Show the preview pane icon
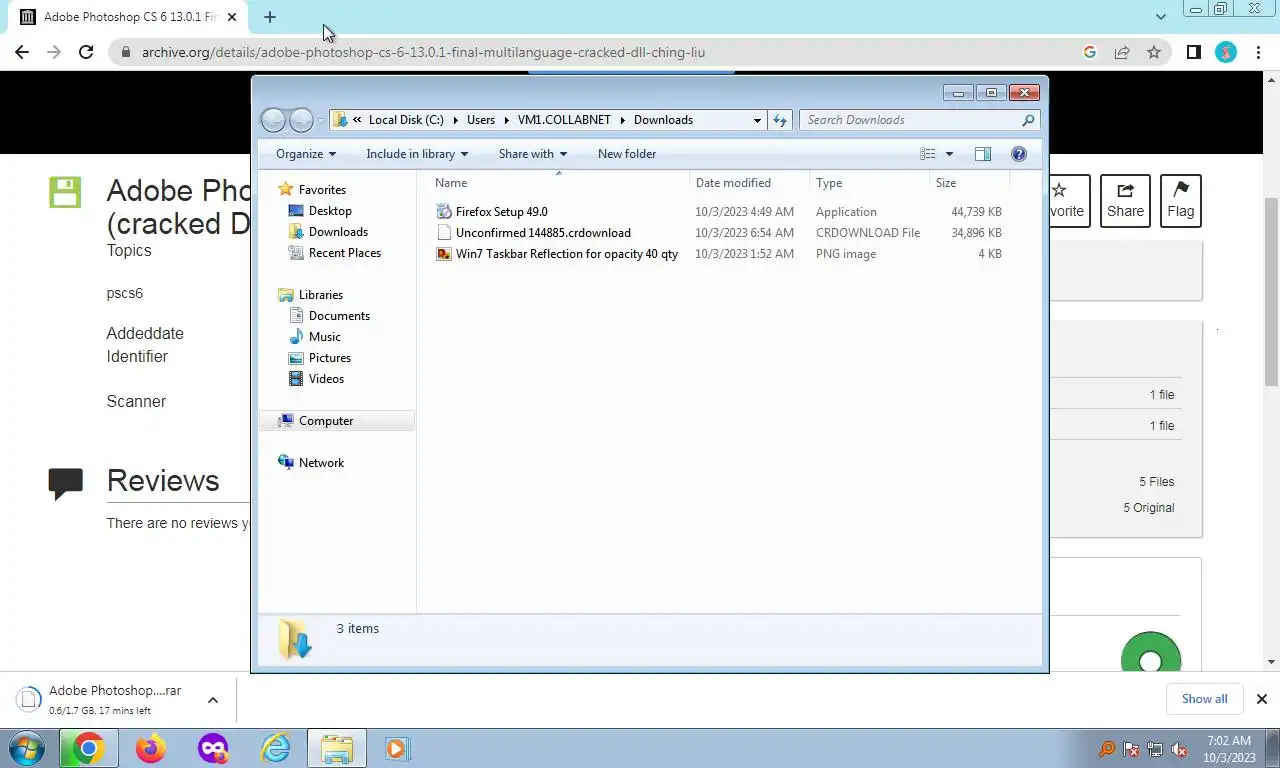The width and height of the screenshot is (1280, 768). tap(982, 154)
